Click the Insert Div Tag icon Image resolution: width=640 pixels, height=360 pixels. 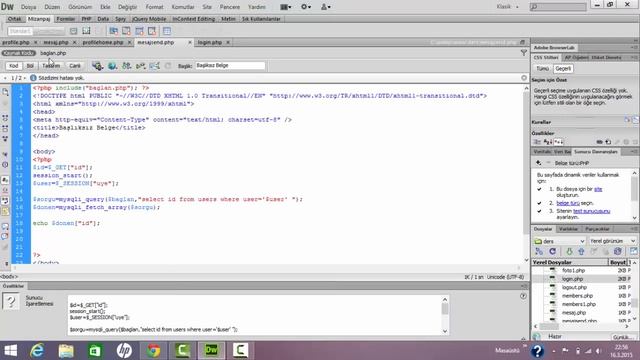[x=73, y=31]
